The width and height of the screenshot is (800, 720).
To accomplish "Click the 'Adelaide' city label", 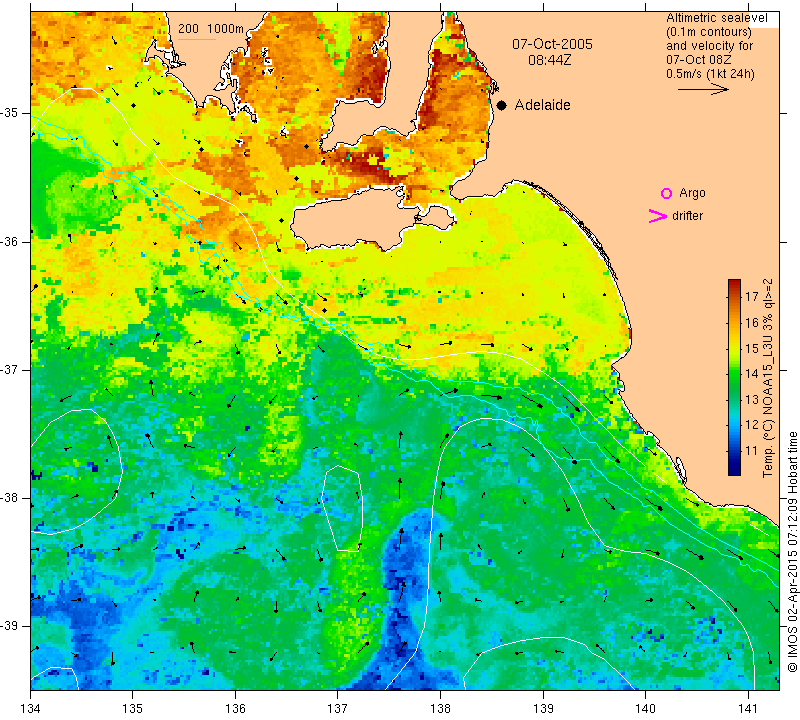I will 542,105.
